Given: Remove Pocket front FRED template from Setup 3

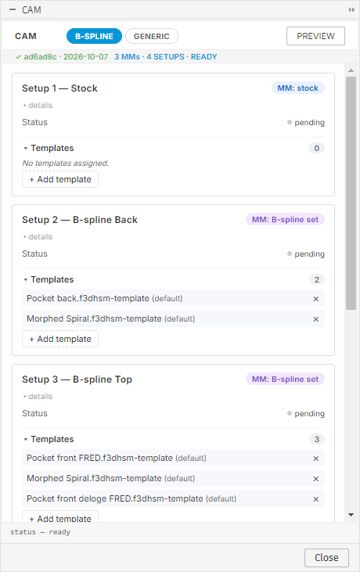Looking at the screenshot, I should point(316,459).
